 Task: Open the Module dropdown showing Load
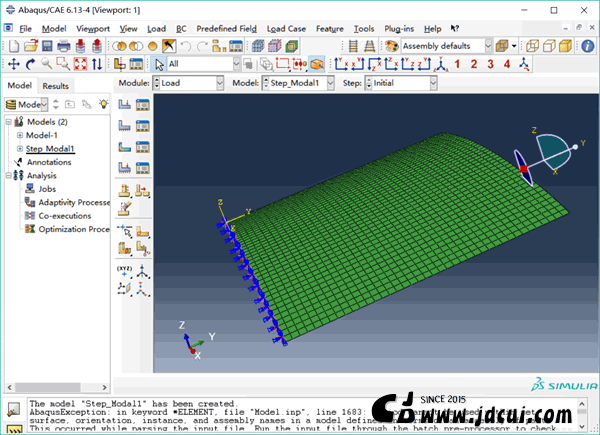click(188, 83)
